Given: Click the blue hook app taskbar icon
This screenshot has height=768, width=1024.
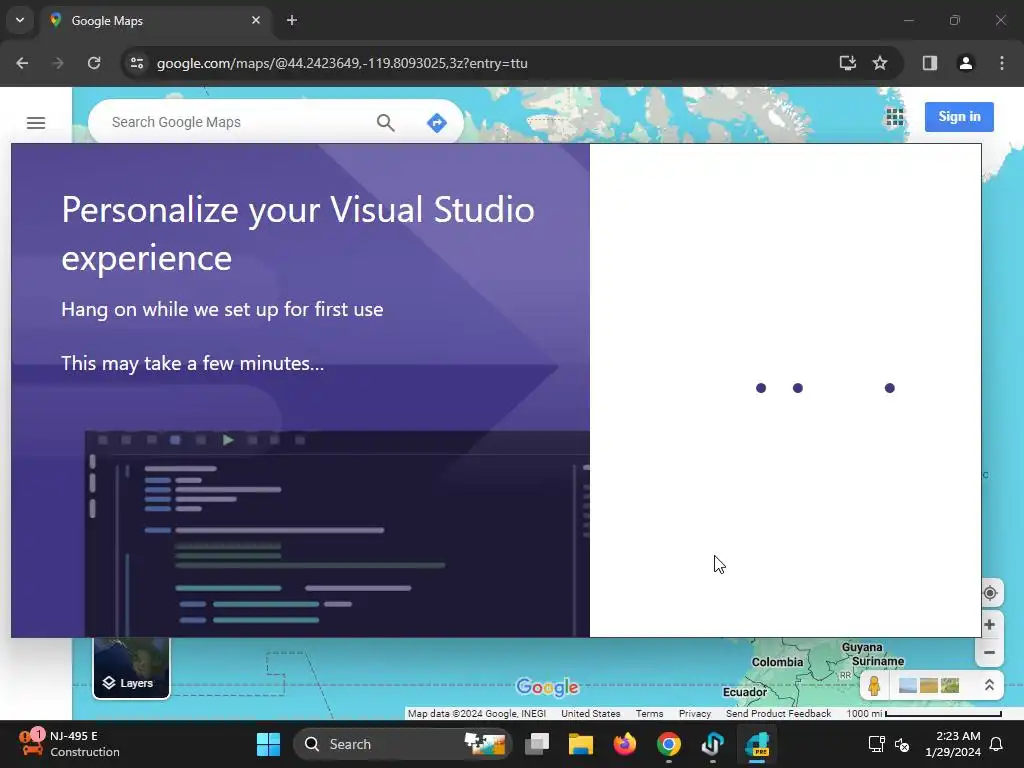Looking at the screenshot, I should pos(712,744).
